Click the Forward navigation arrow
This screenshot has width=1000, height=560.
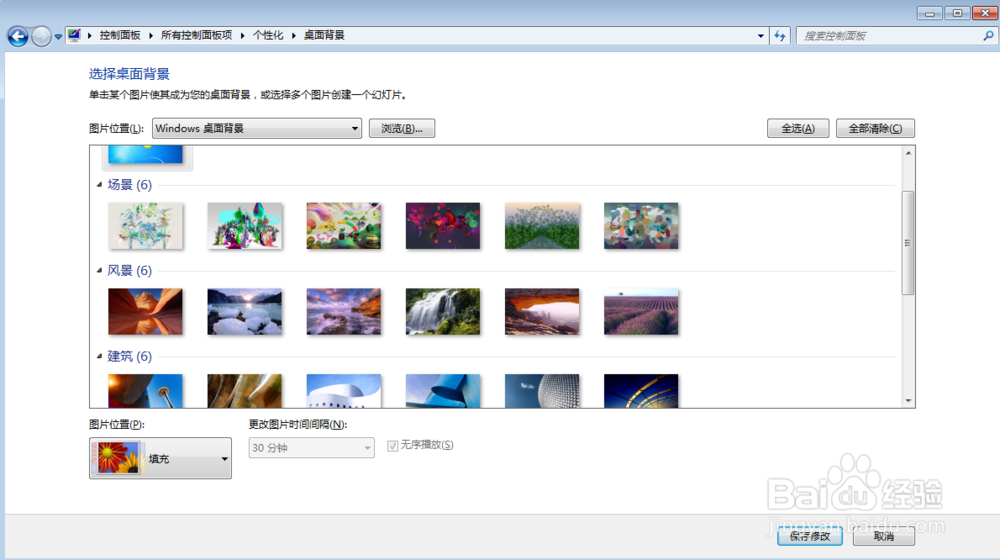(x=41, y=36)
